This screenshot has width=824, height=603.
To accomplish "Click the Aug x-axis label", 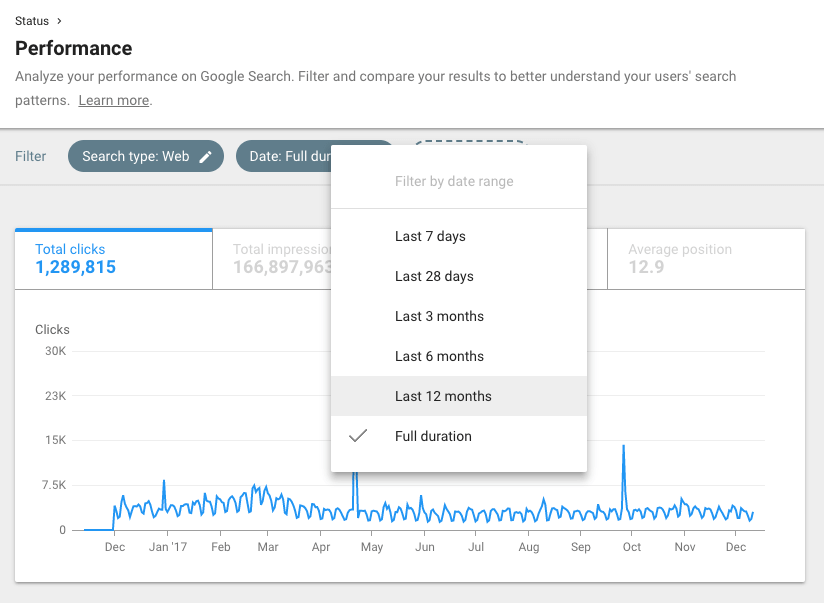I will (529, 547).
